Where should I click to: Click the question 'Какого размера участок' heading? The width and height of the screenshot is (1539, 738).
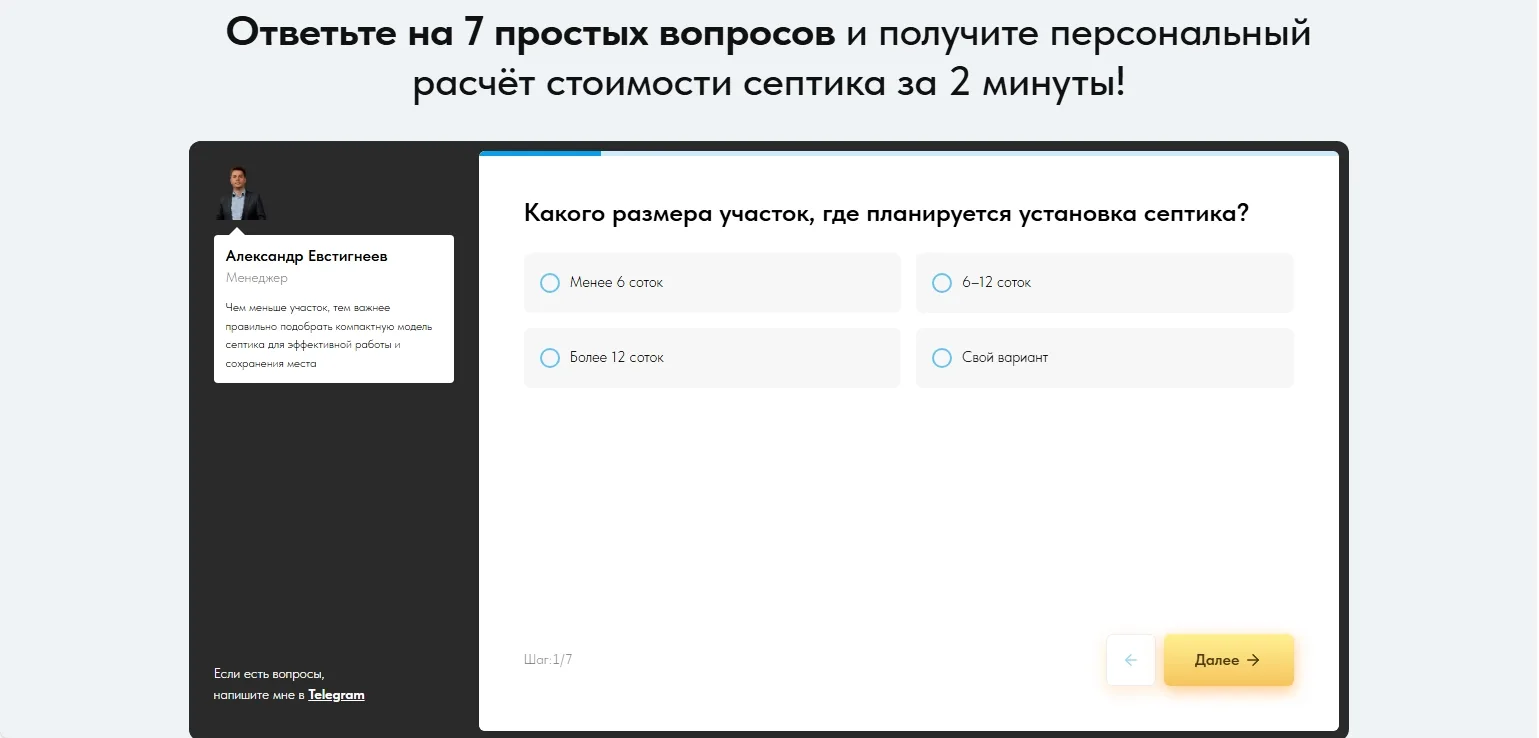[887, 214]
